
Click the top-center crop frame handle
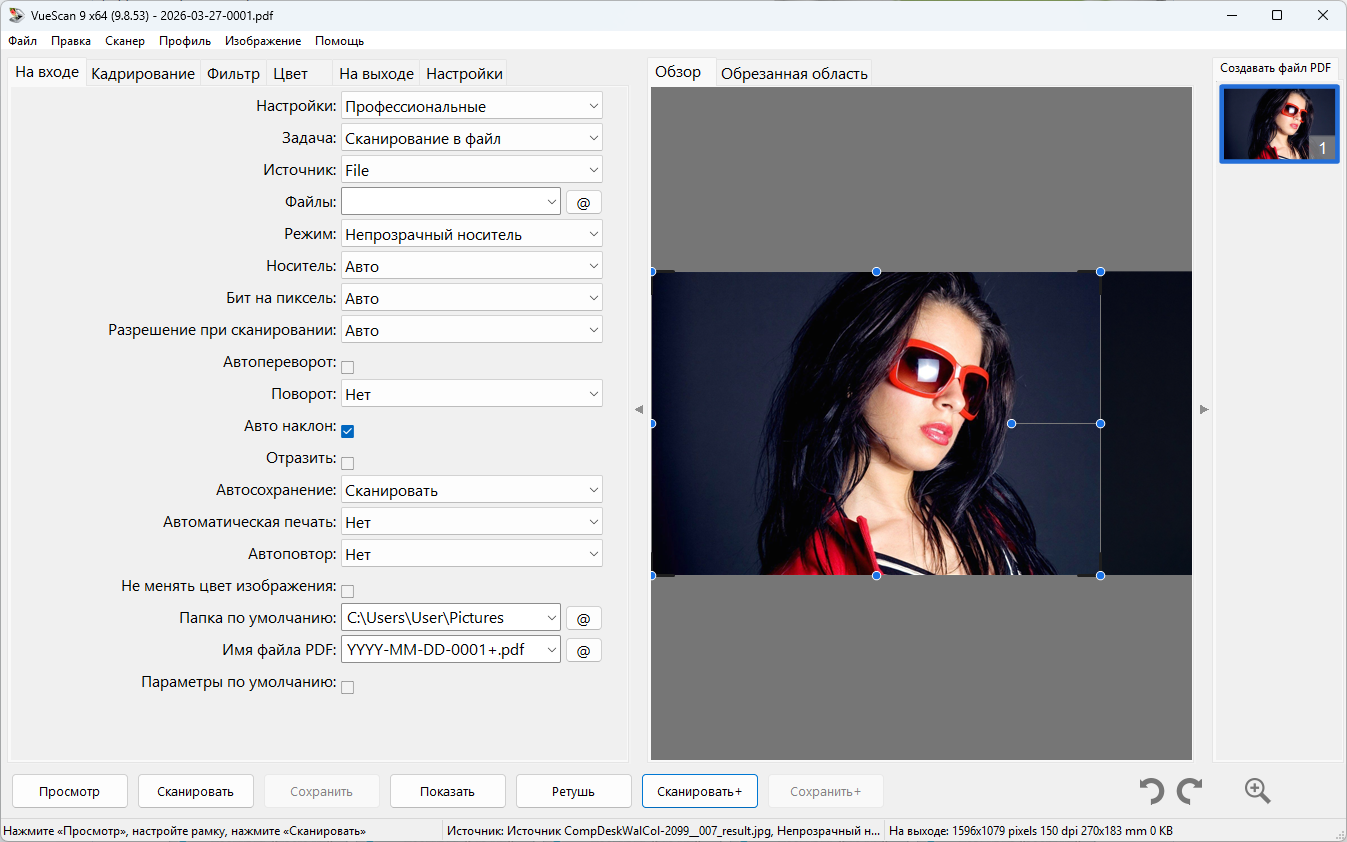[876, 271]
